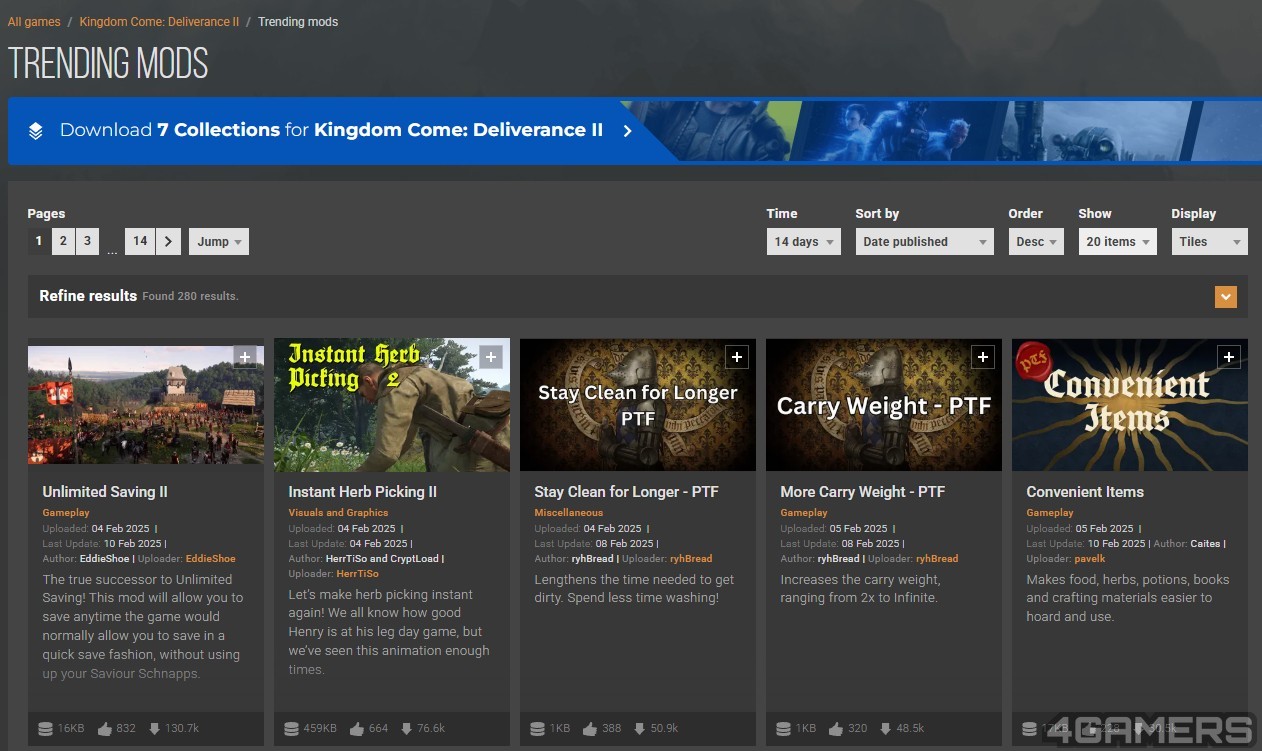This screenshot has width=1262, height=751.
Task: Click the TRENDING MODS page heading
Action: click(108, 64)
